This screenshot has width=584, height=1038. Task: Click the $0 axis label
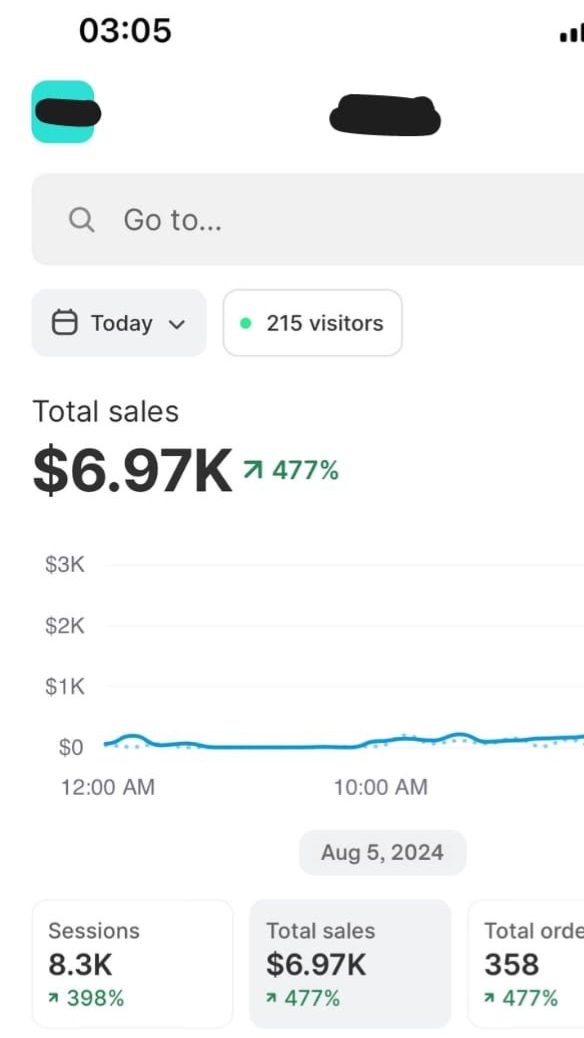[x=71, y=747]
